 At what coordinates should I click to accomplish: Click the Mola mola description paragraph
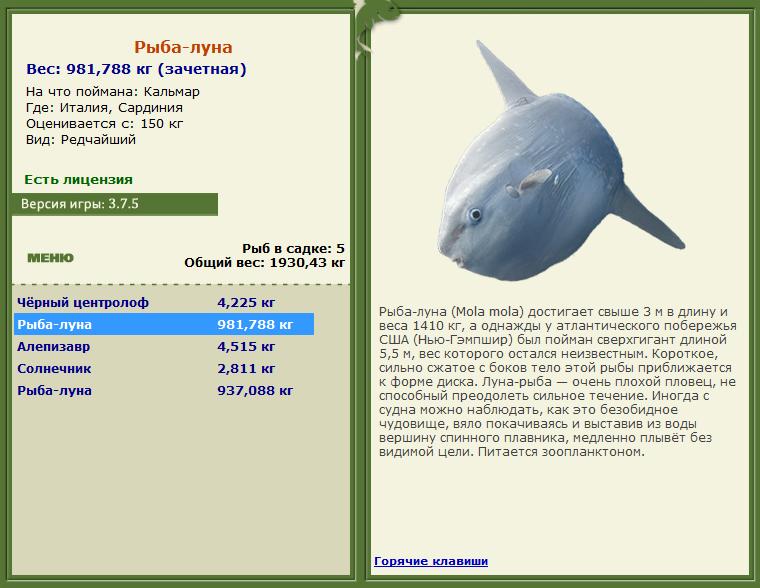[557, 381]
